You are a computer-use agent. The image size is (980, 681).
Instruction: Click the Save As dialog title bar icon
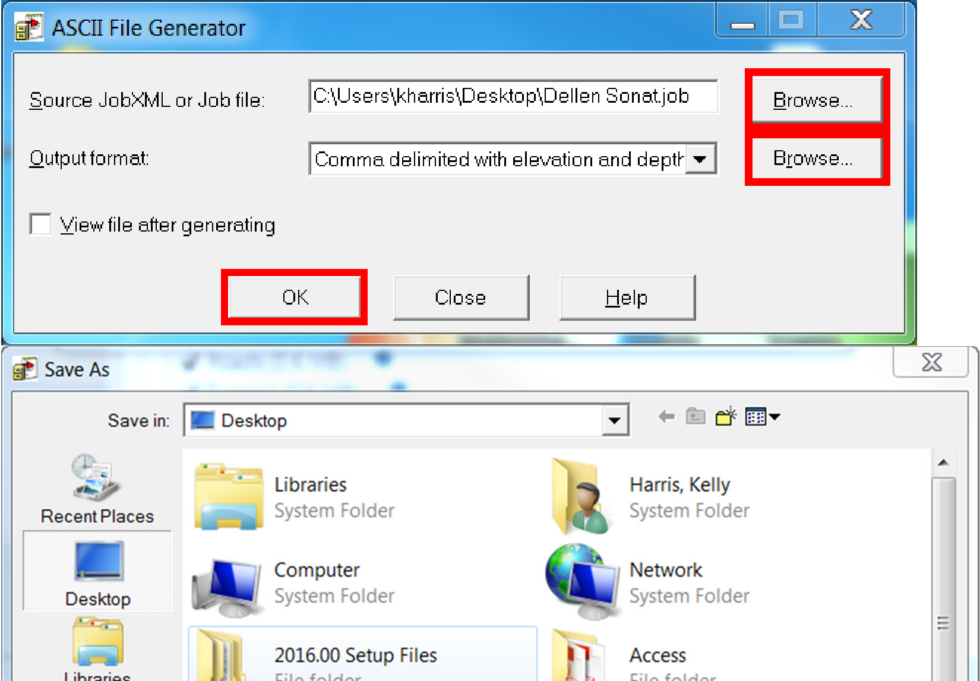coord(27,370)
